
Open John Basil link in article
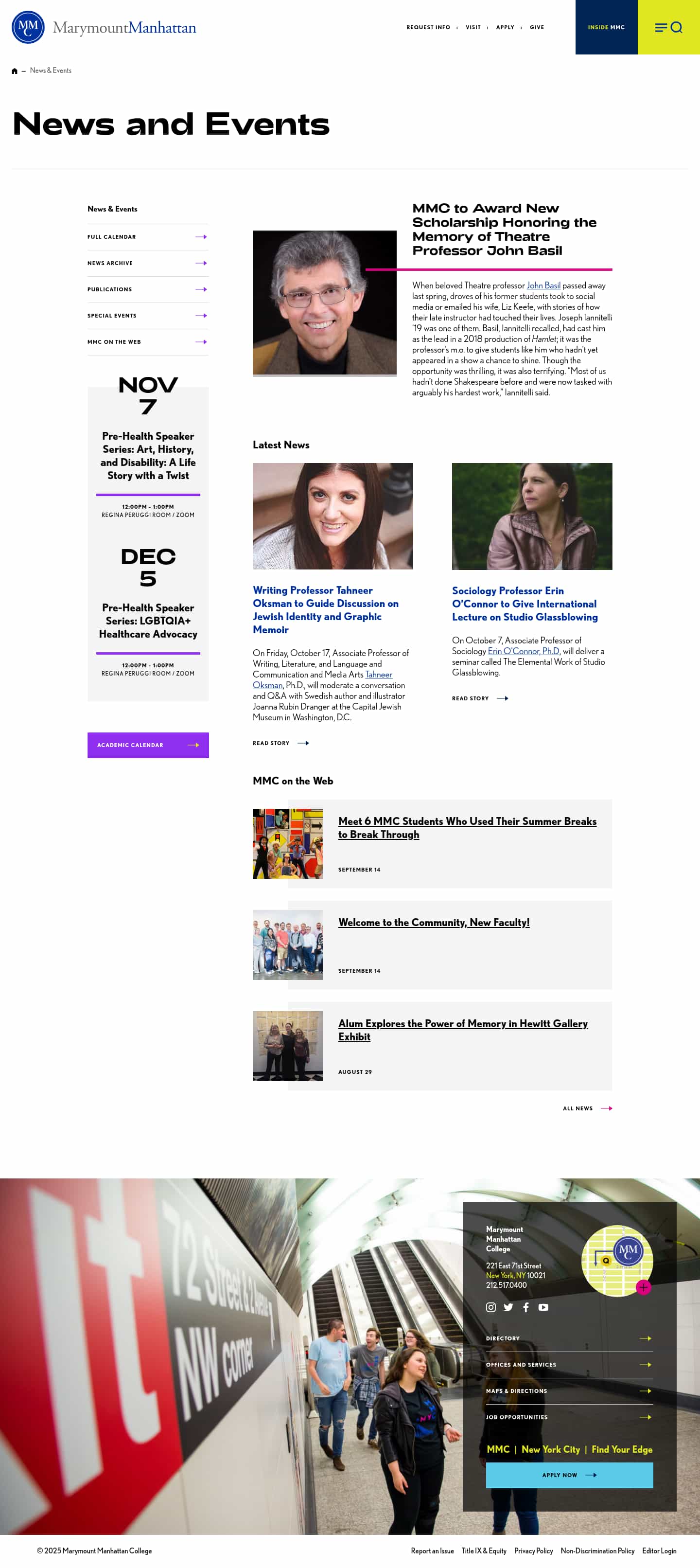pos(543,285)
